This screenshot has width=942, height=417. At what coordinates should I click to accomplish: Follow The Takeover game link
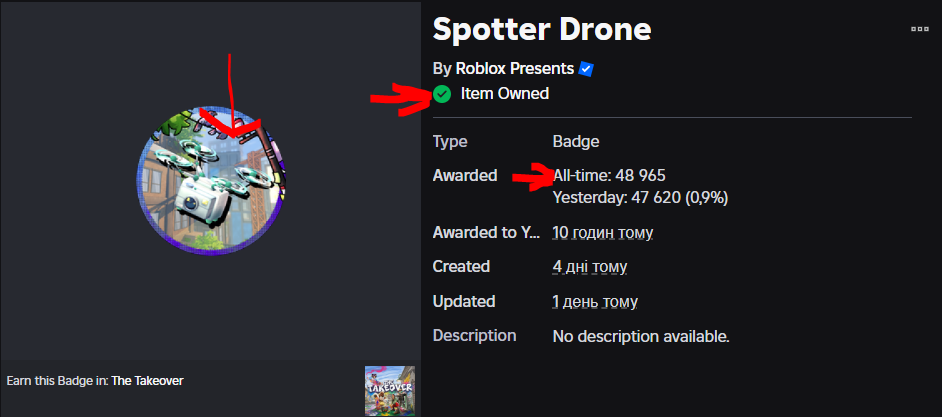(x=147, y=381)
